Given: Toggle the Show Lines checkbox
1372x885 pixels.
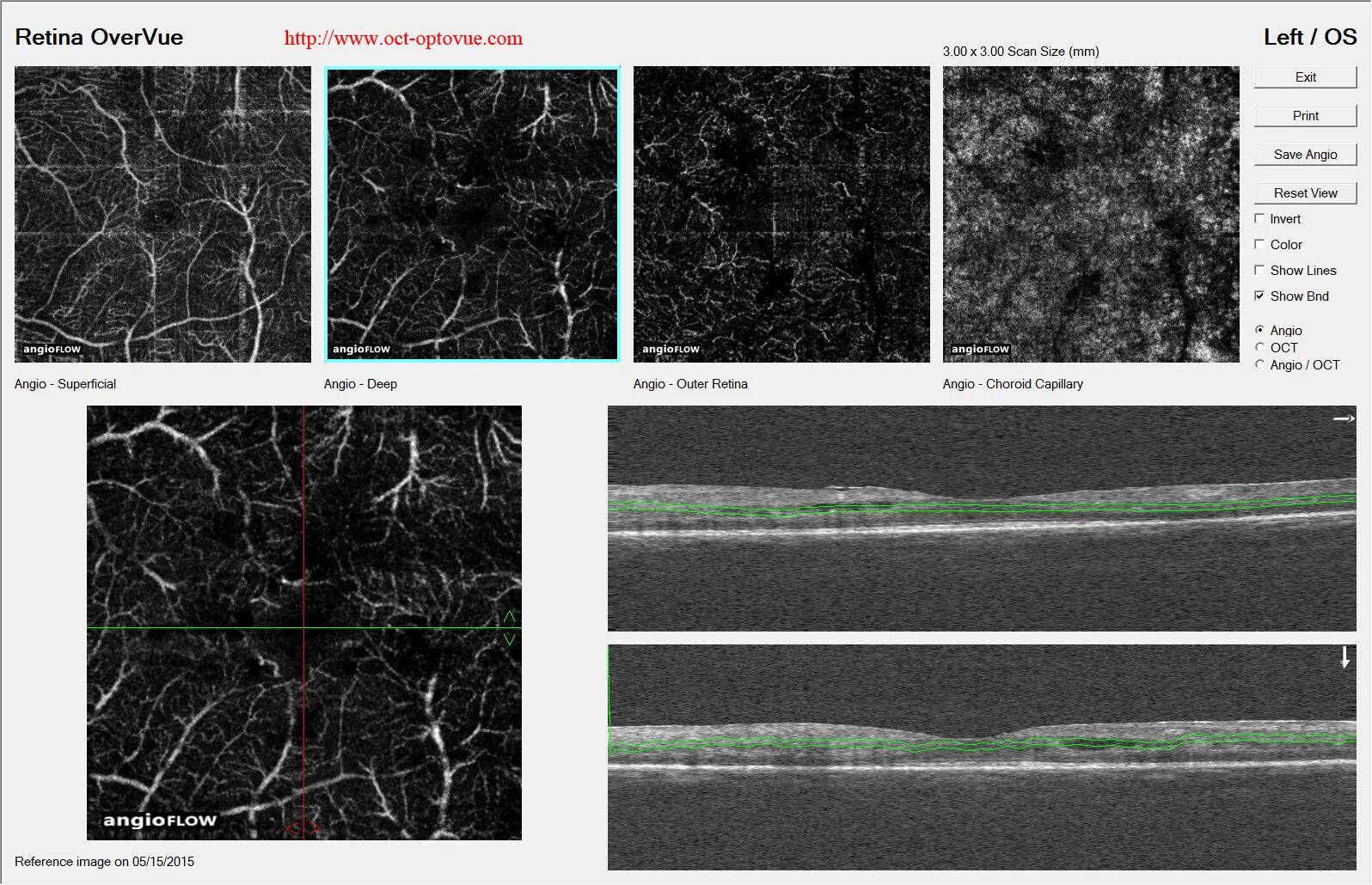Looking at the screenshot, I should (1259, 271).
